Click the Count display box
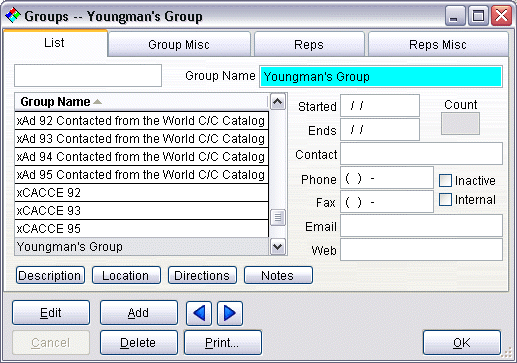Screen dimensions: 517x363 [x=460, y=124]
